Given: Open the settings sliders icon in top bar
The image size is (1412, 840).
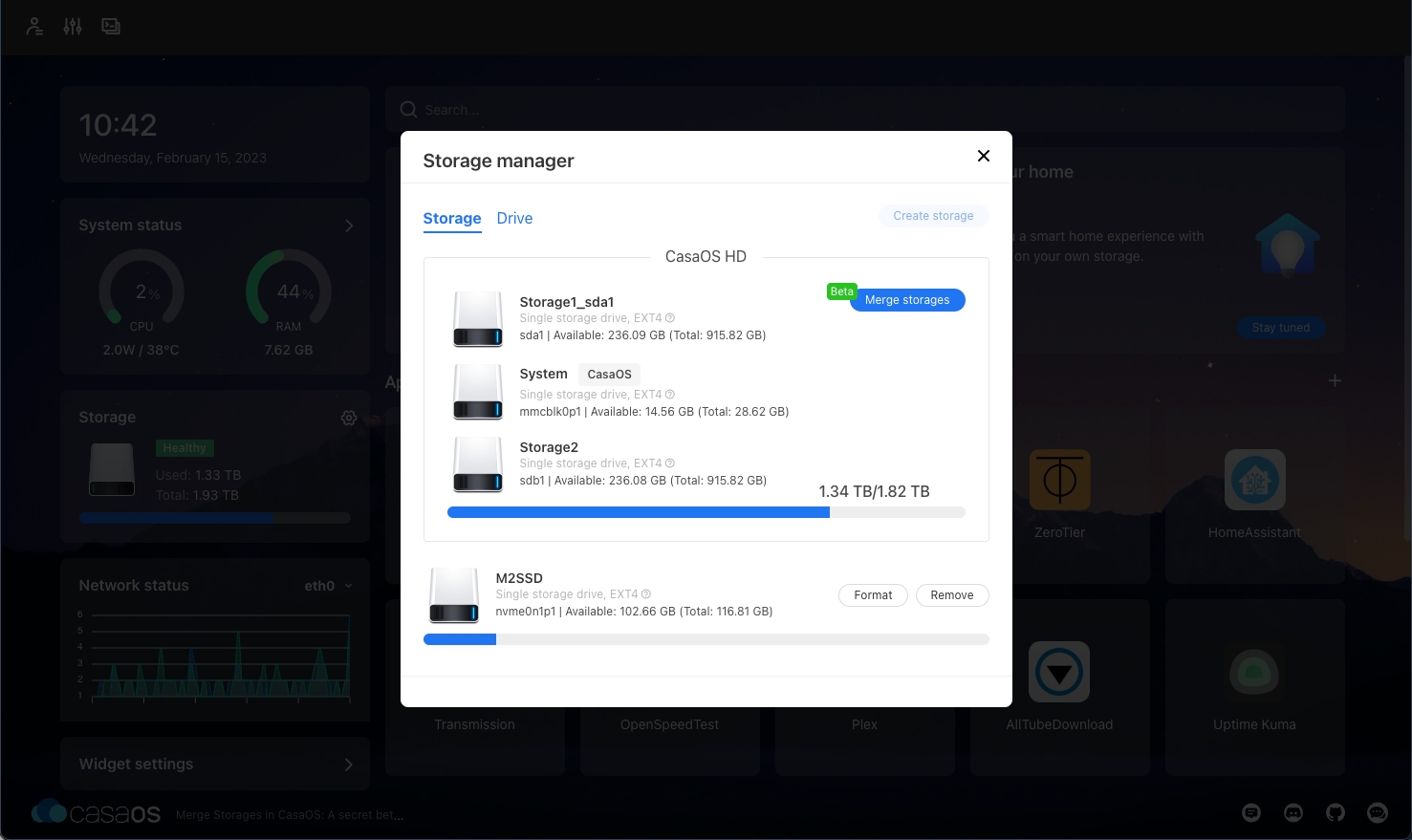Looking at the screenshot, I should (73, 27).
